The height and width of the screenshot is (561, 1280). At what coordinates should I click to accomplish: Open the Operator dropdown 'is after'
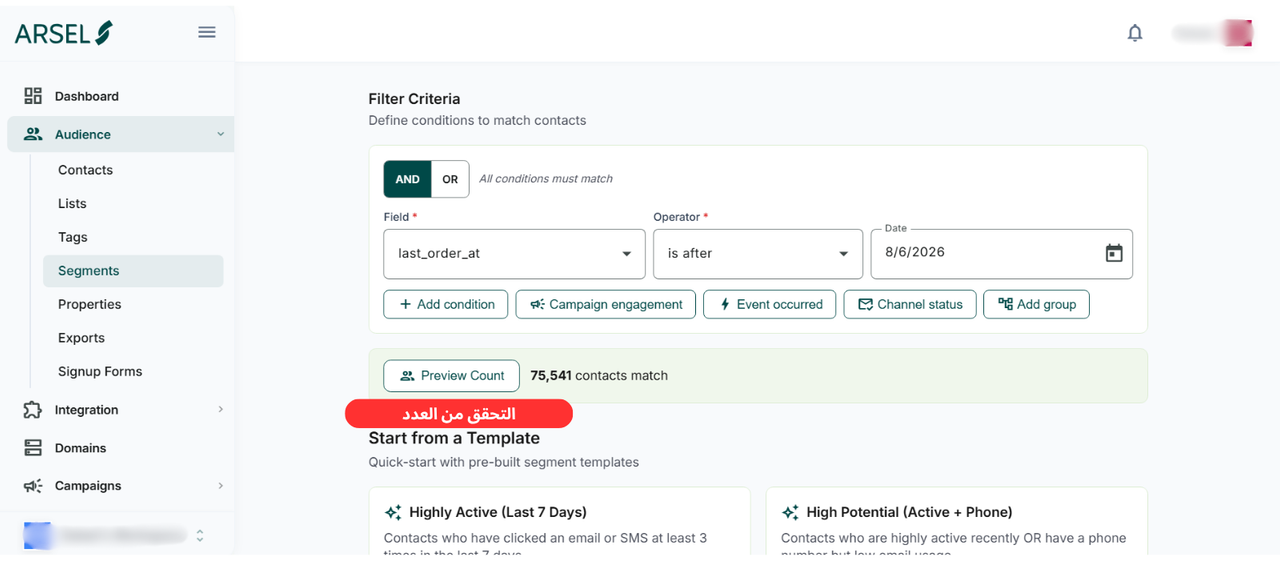[758, 254]
